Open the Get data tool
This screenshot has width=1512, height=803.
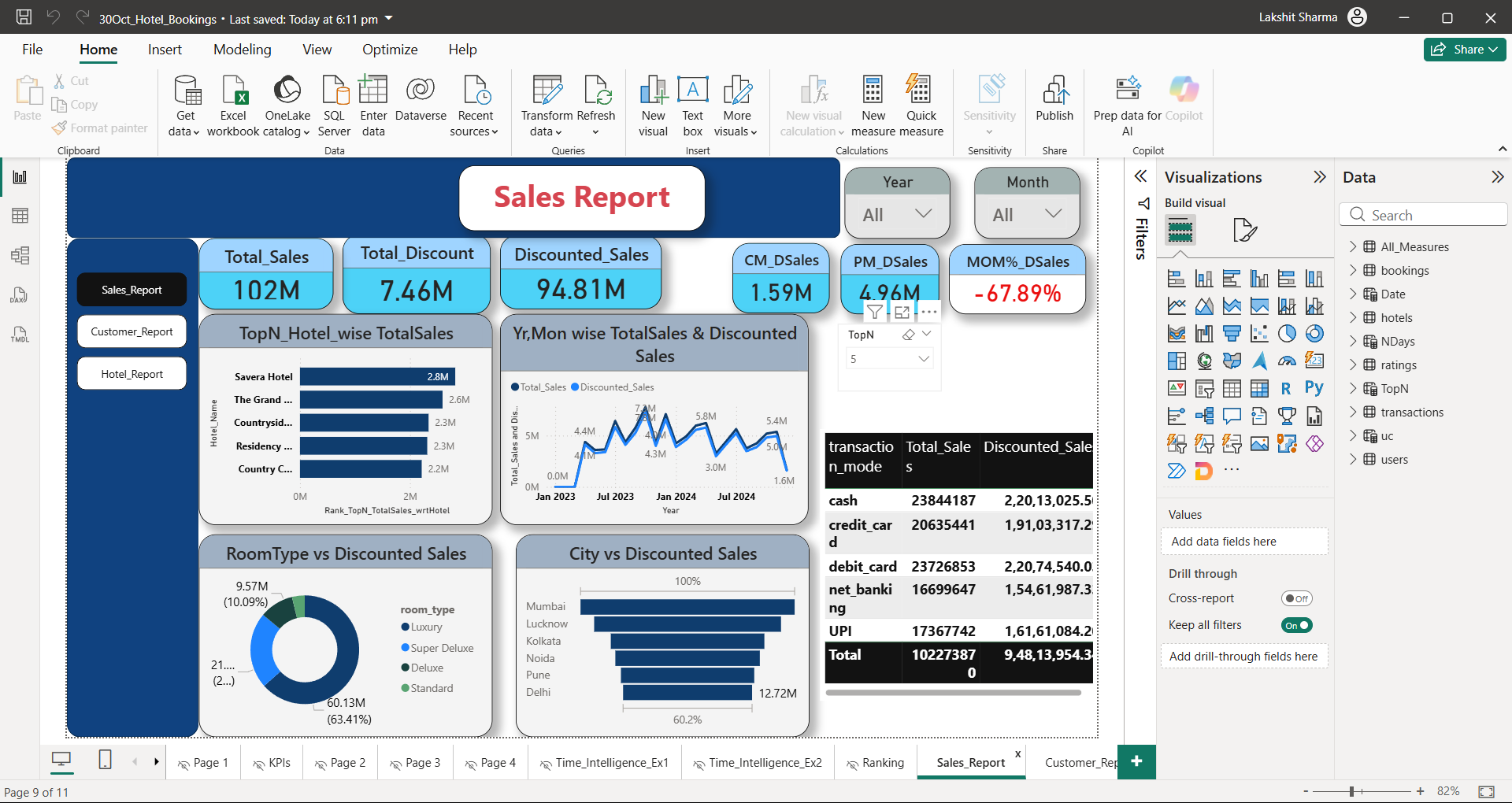(x=185, y=105)
